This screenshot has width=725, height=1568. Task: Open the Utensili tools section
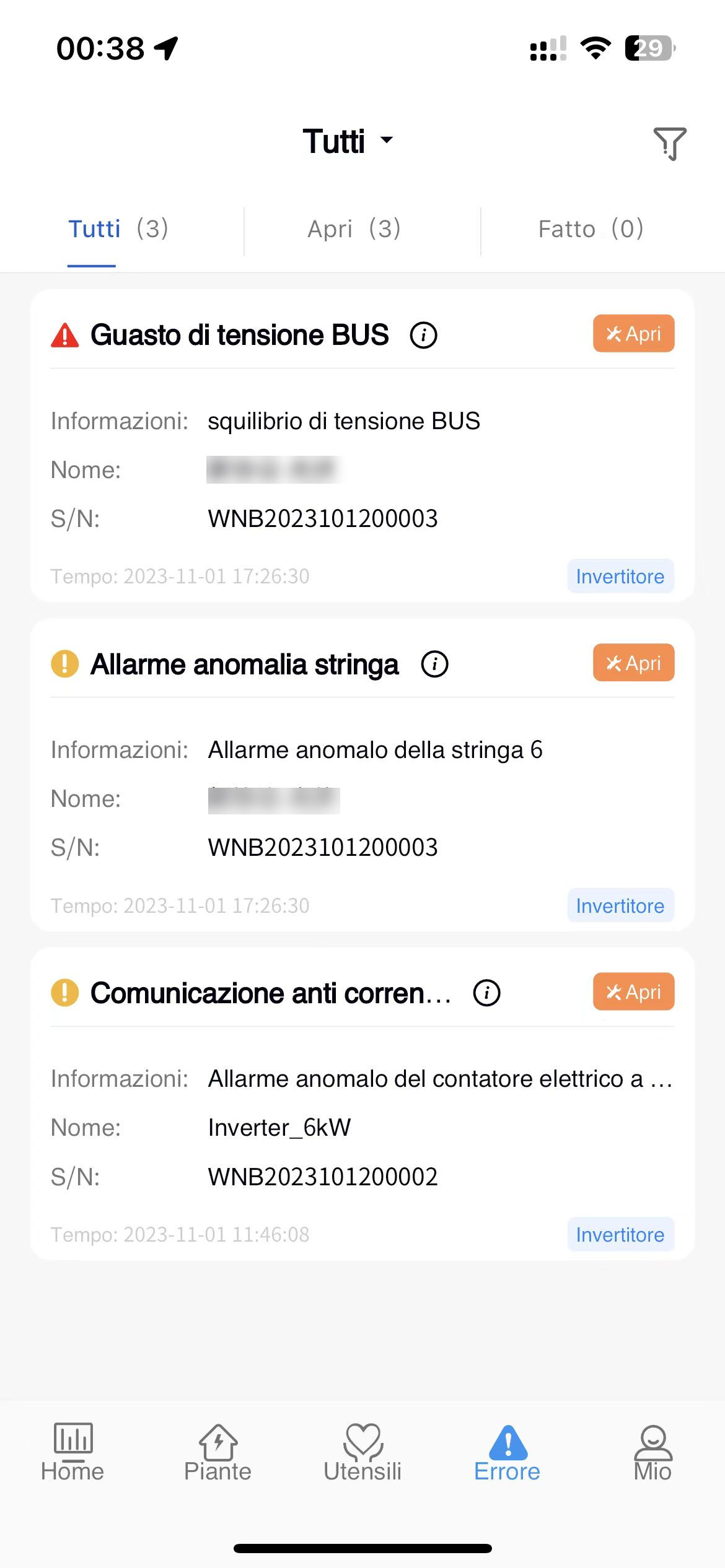tap(362, 1452)
